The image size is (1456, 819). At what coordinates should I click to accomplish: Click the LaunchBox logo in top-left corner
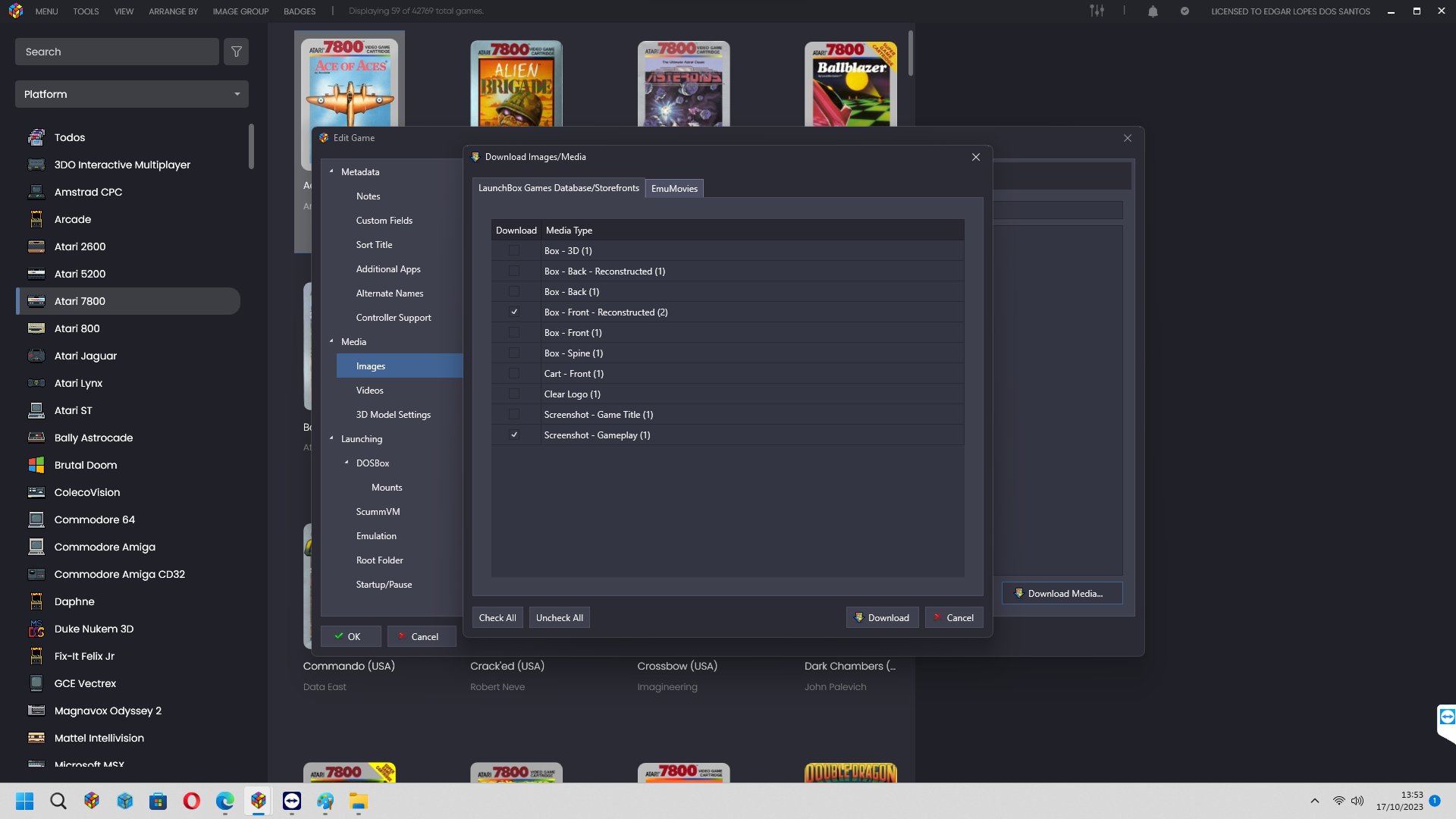16,11
